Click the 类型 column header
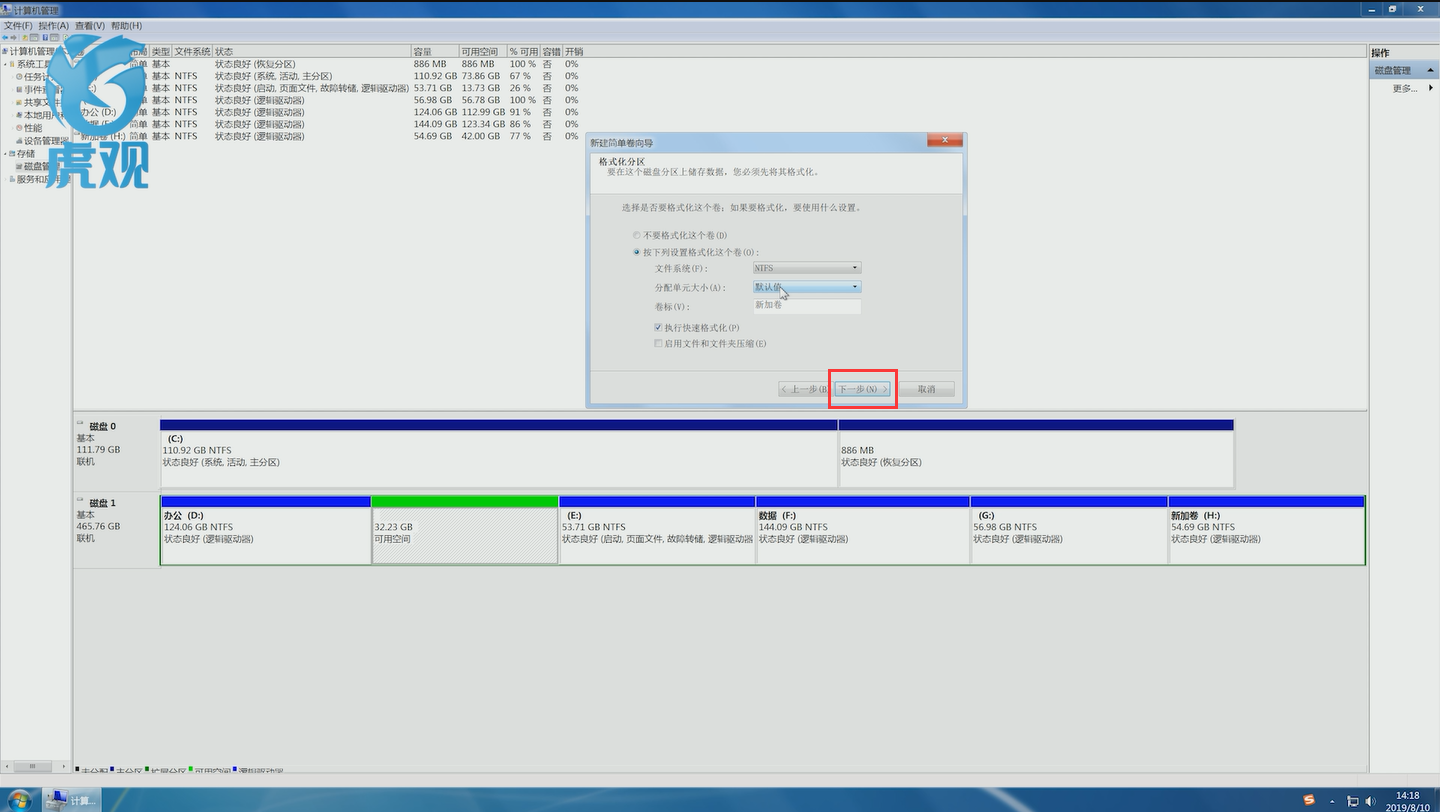This screenshot has width=1440, height=812. [x=161, y=51]
